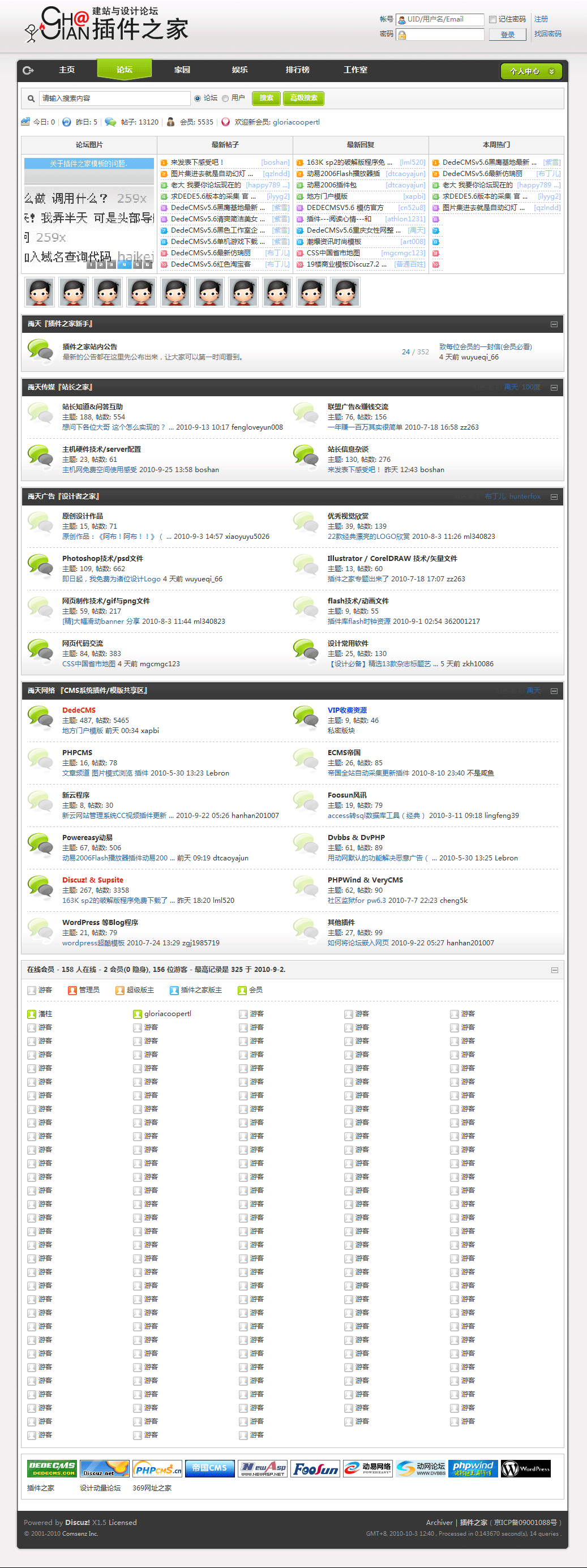587x1568 pixels.
Task: Click forum icon beside Photoshop技术/psd文件
Action: coord(40,565)
